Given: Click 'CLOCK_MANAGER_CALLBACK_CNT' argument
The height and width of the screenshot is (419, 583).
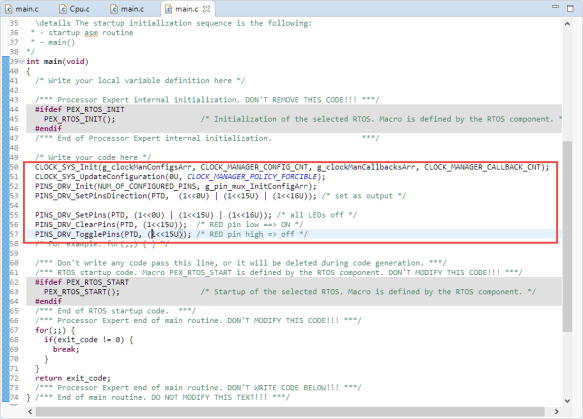Looking at the screenshot, I should [x=482, y=167].
